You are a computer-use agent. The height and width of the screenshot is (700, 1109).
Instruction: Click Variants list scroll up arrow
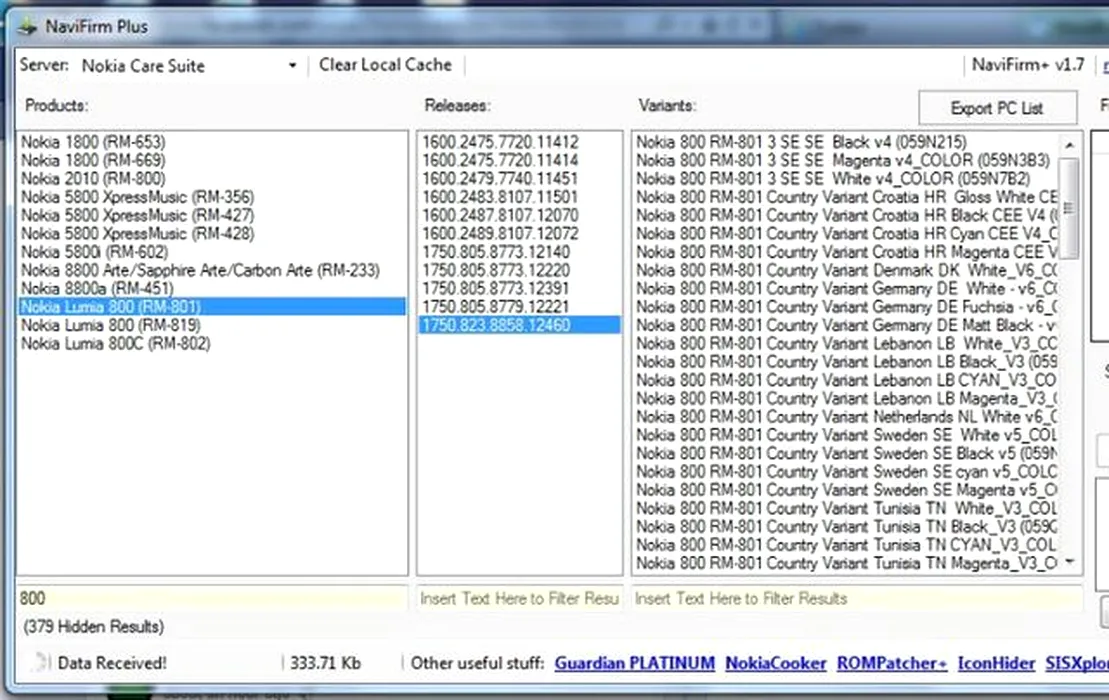coord(1069,145)
